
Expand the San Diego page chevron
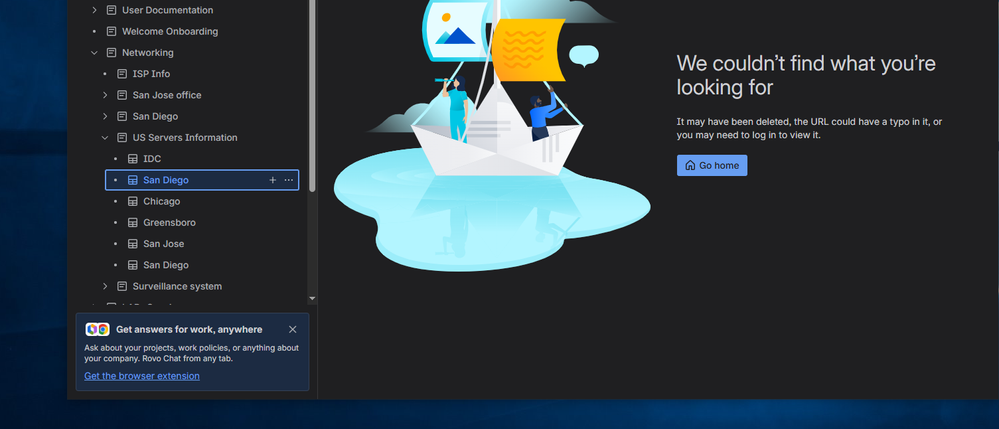[x=105, y=117]
